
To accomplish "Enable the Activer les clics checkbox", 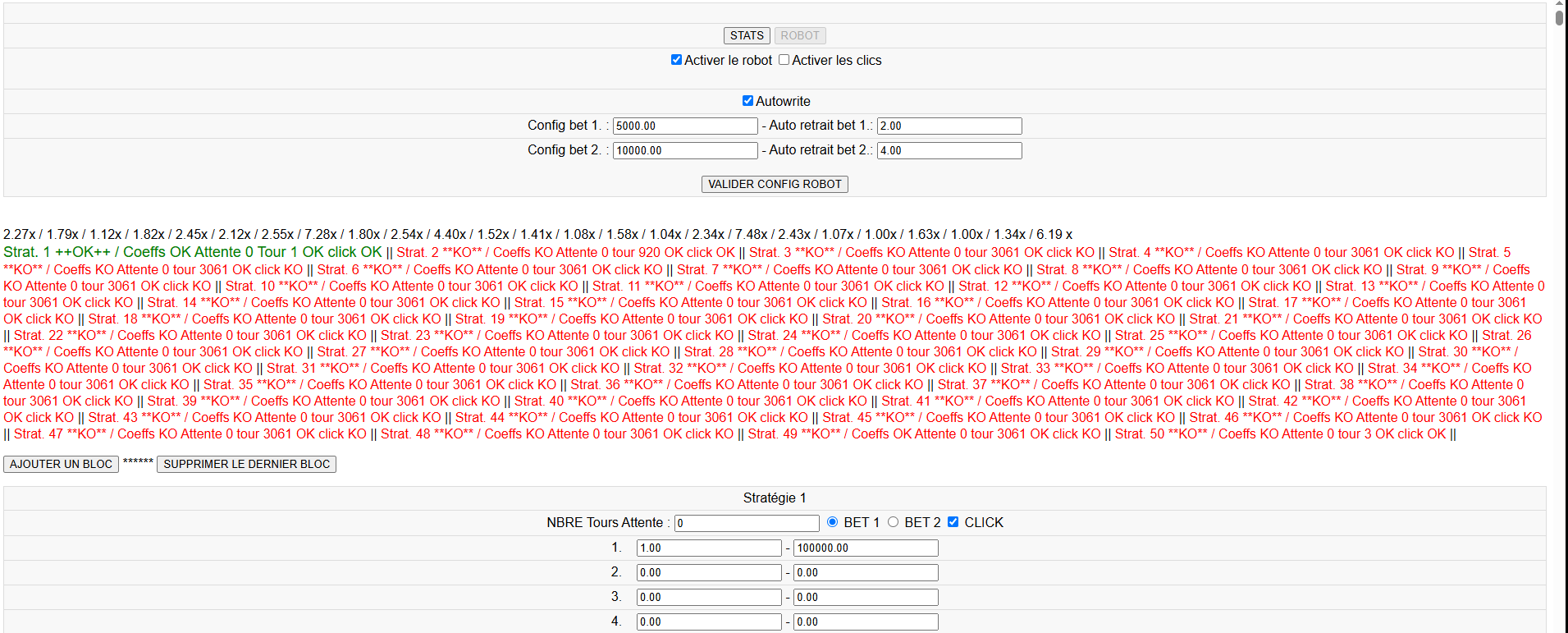I will tap(784, 60).
